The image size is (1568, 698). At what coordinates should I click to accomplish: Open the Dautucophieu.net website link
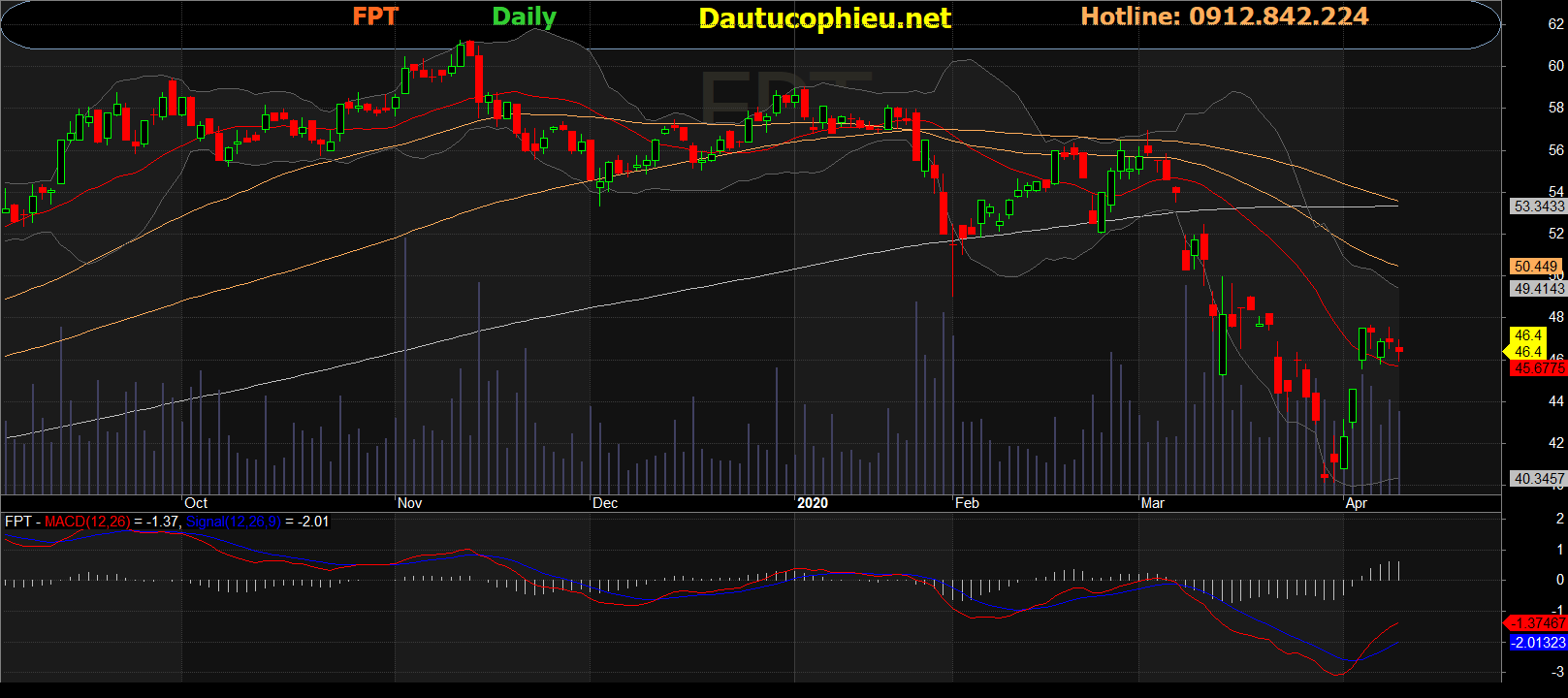pyautogui.click(x=824, y=18)
